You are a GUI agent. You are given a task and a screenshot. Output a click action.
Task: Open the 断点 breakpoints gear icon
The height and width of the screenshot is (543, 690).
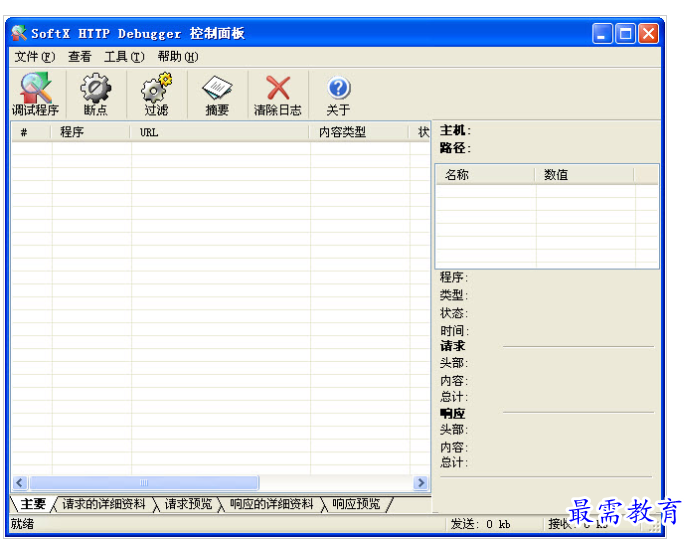coord(96,94)
